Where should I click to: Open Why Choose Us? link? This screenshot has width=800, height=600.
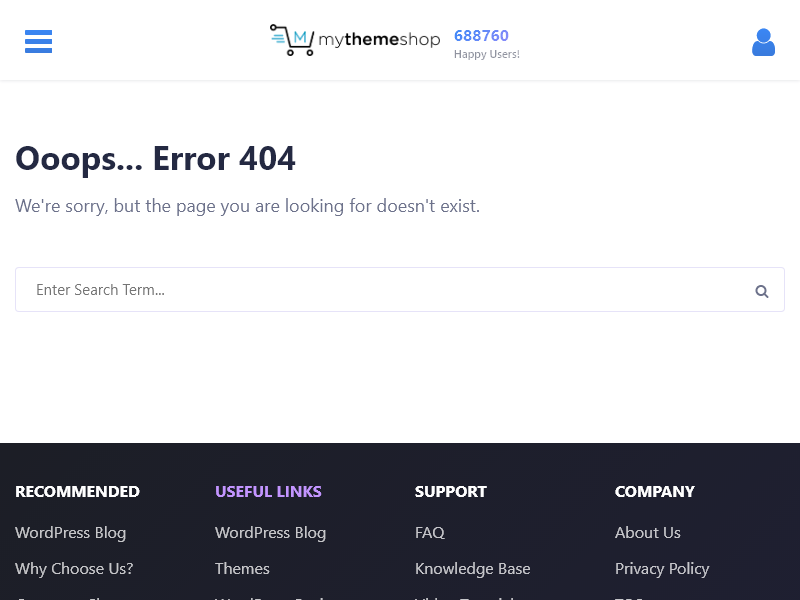[74, 569]
